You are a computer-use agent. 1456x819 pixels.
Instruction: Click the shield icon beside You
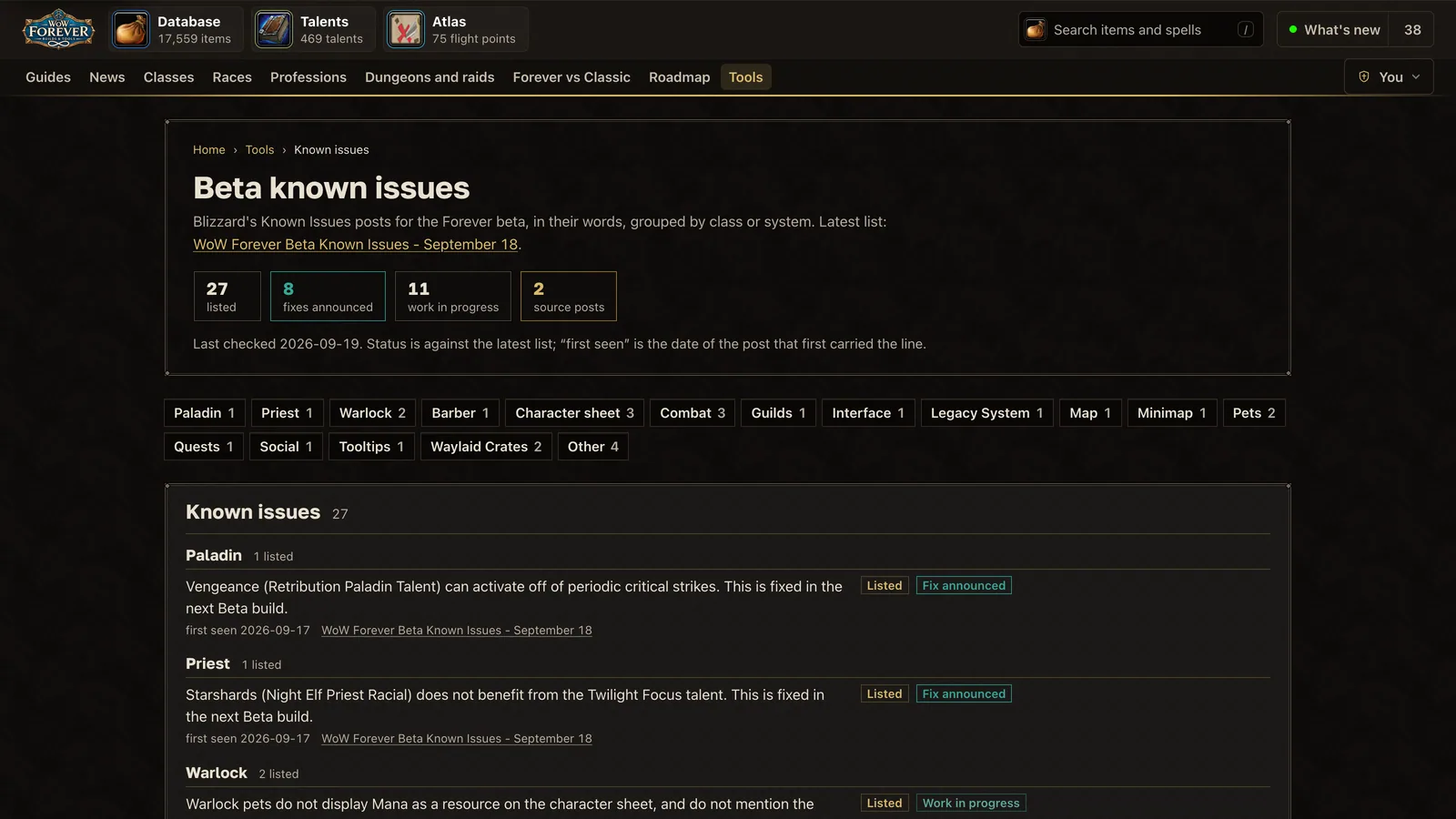click(1364, 76)
